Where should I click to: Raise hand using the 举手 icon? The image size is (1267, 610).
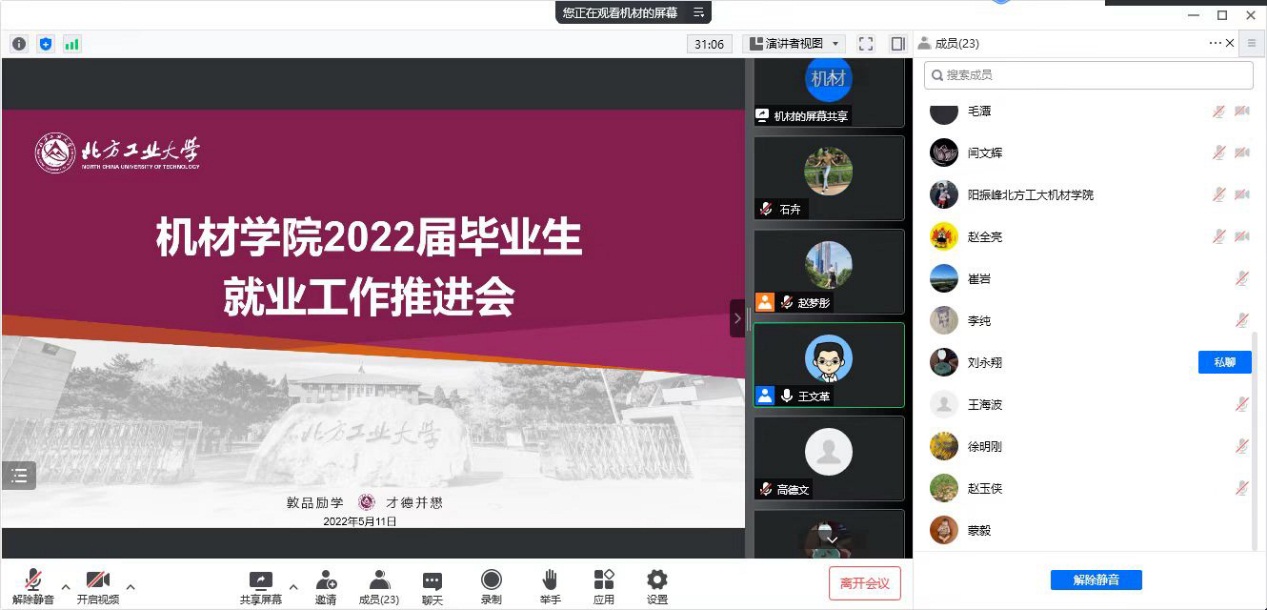tap(549, 586)
